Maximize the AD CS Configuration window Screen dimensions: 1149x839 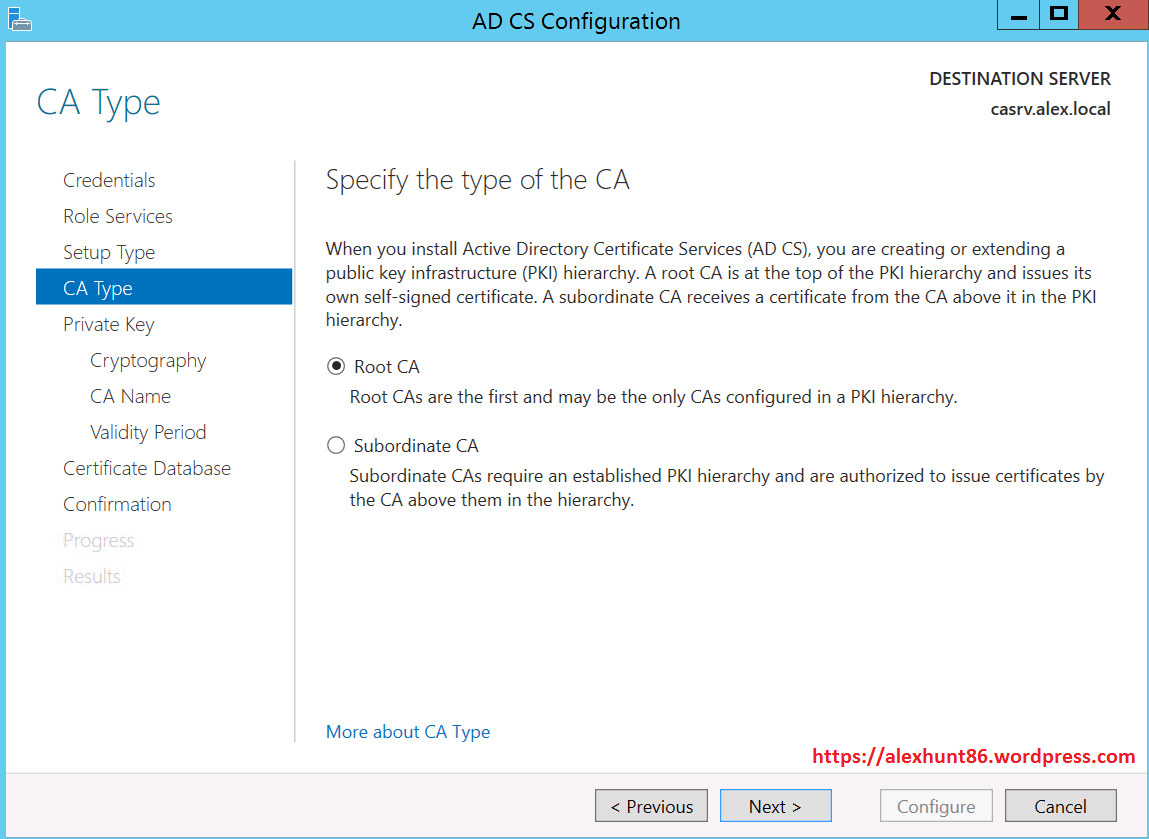click(1058, 15)
